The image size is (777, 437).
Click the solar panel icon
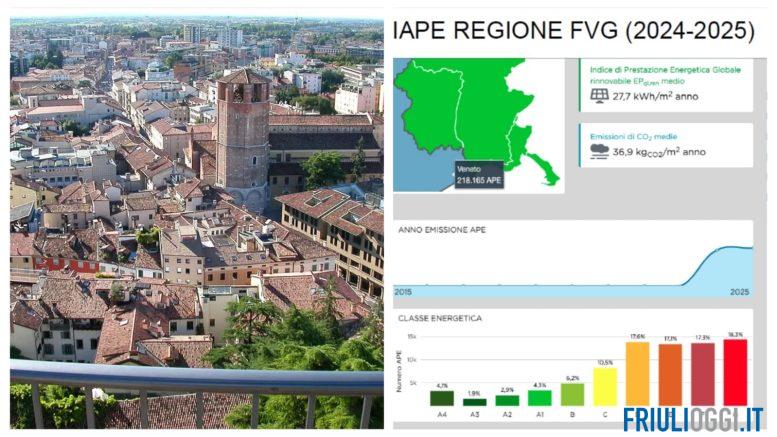pos(599,96)
